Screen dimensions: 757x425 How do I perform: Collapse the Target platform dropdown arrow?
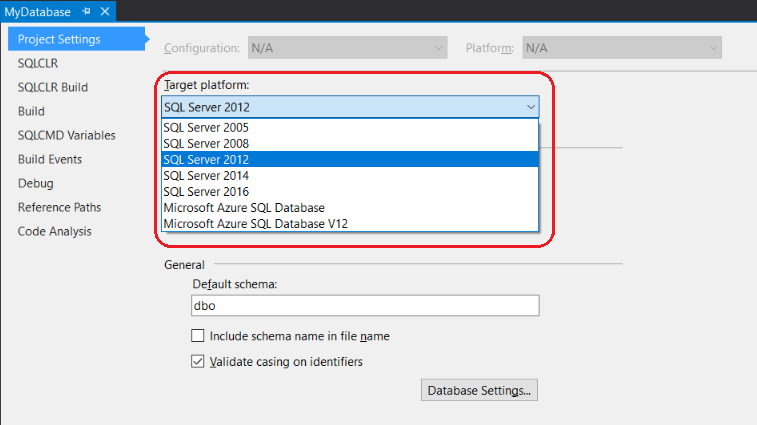[x=530, y=107]
